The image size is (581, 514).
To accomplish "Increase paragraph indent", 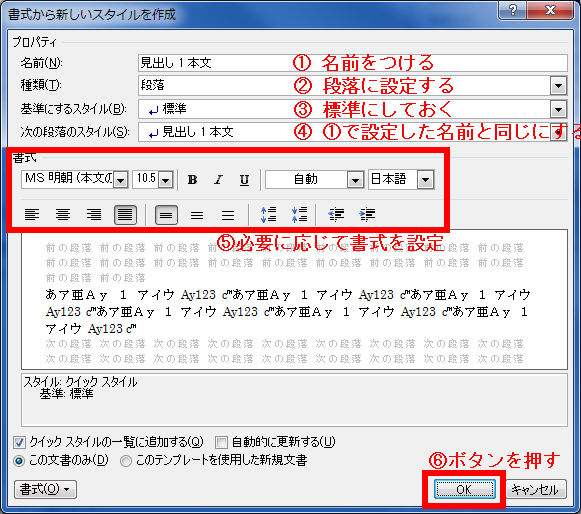I will coord(367,215).
